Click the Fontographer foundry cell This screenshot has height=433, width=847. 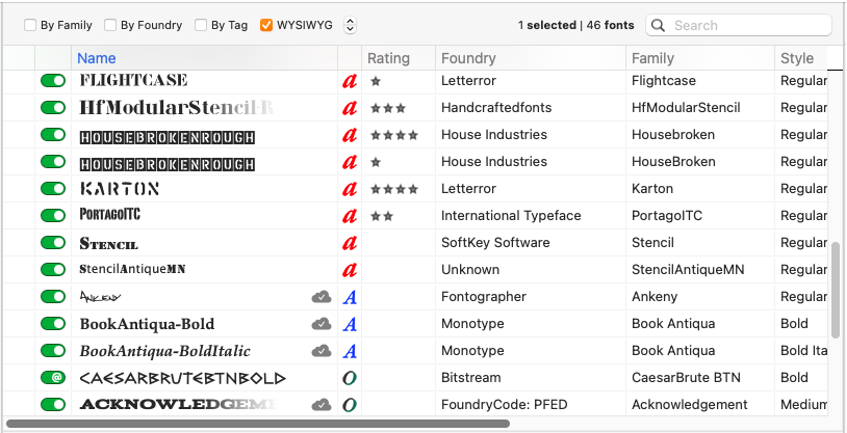[x=483, y=297]
